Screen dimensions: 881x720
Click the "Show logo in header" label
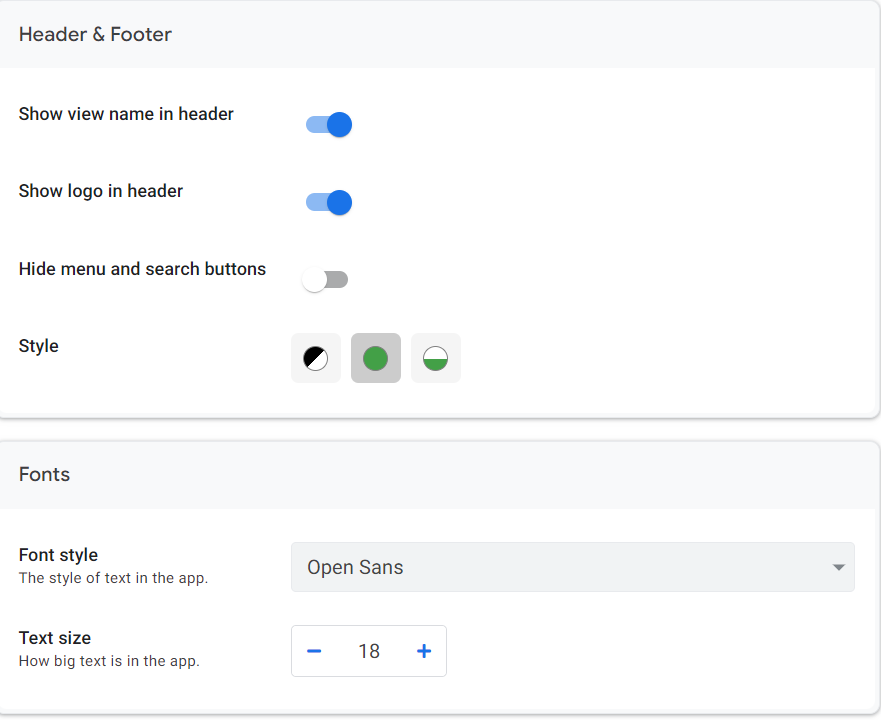tap(101, 191)
